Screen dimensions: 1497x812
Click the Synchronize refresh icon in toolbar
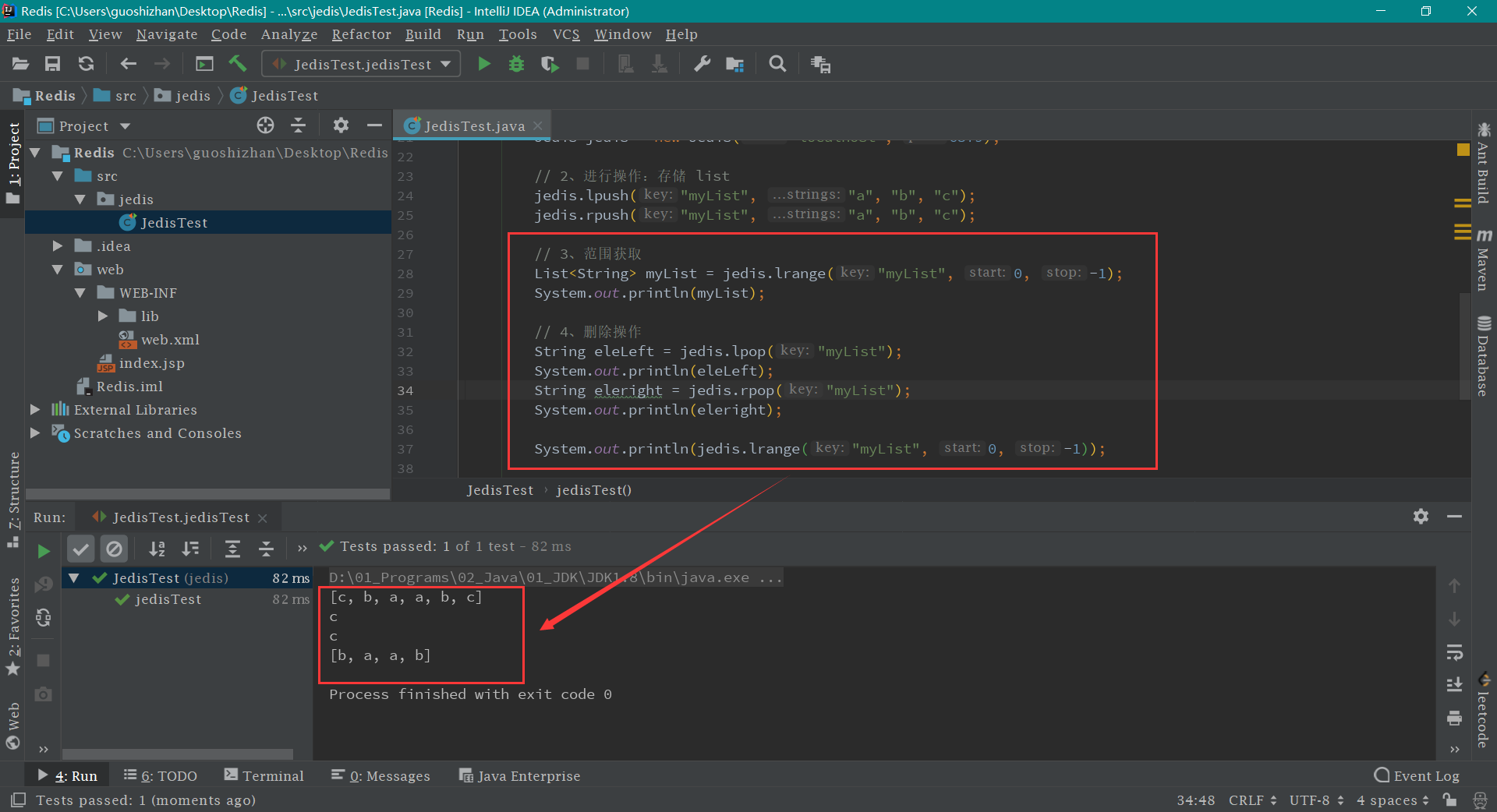coord(86,64)
